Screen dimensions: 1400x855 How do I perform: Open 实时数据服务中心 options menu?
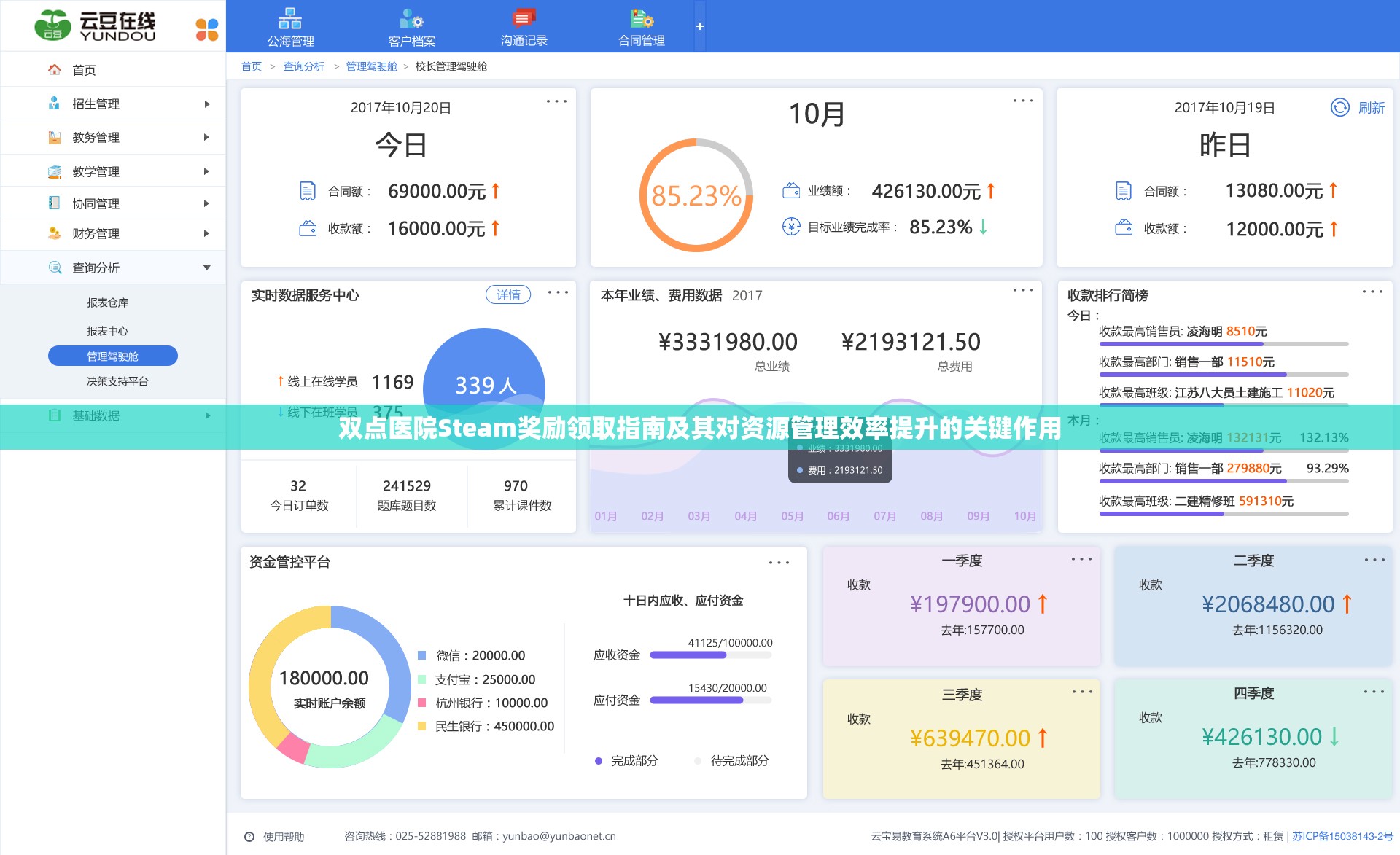558,292
